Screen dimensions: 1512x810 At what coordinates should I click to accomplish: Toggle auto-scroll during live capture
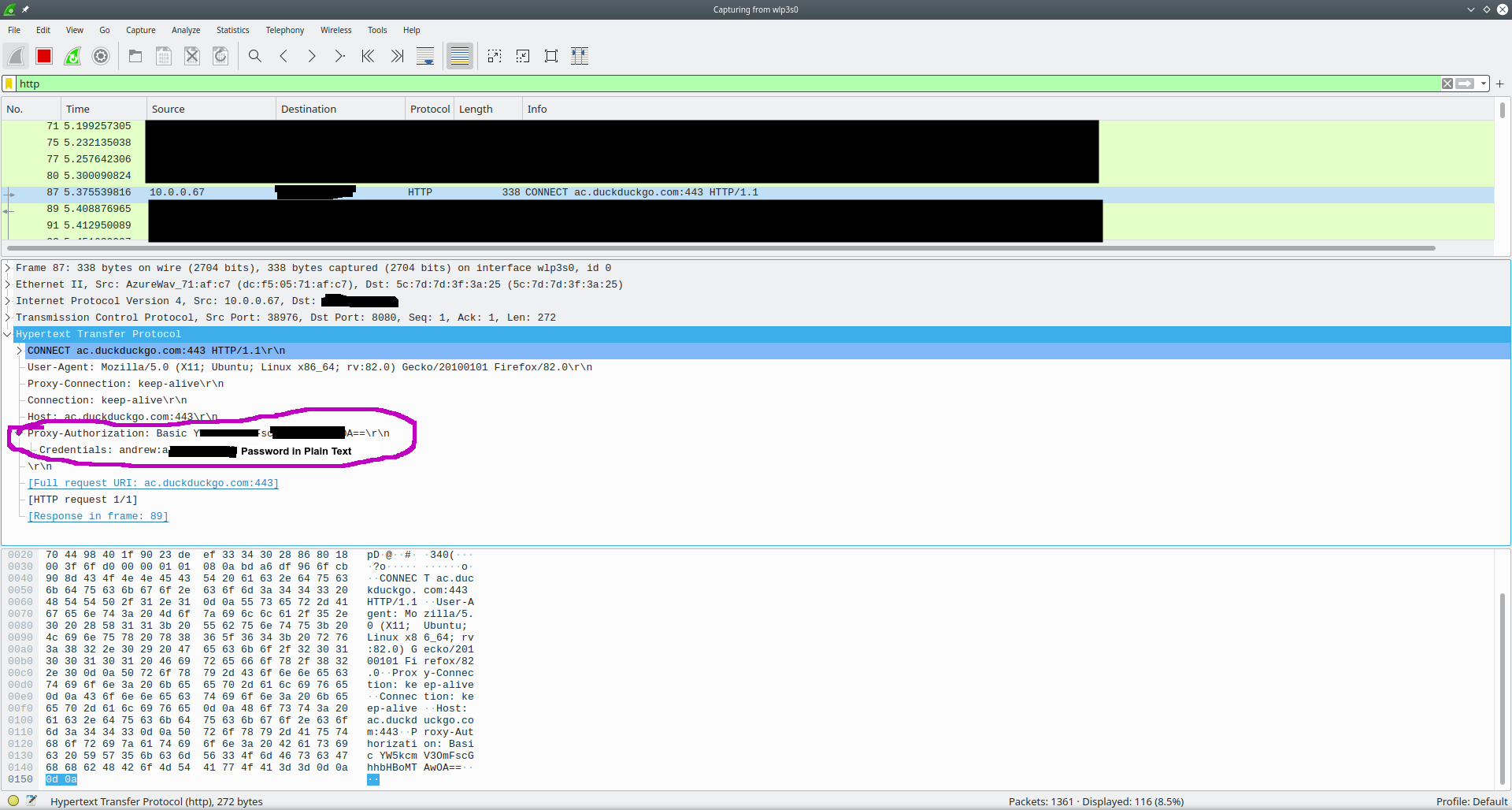[425, 56]
